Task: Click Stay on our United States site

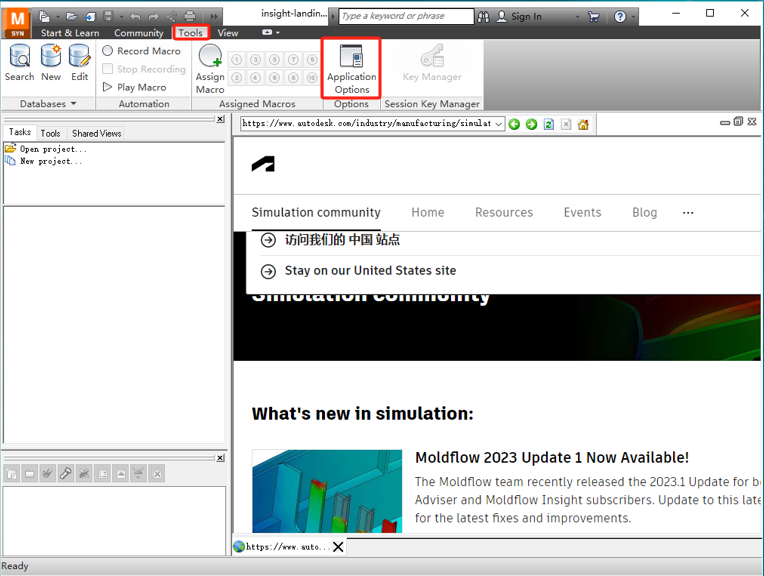Action: click(370, 270)
